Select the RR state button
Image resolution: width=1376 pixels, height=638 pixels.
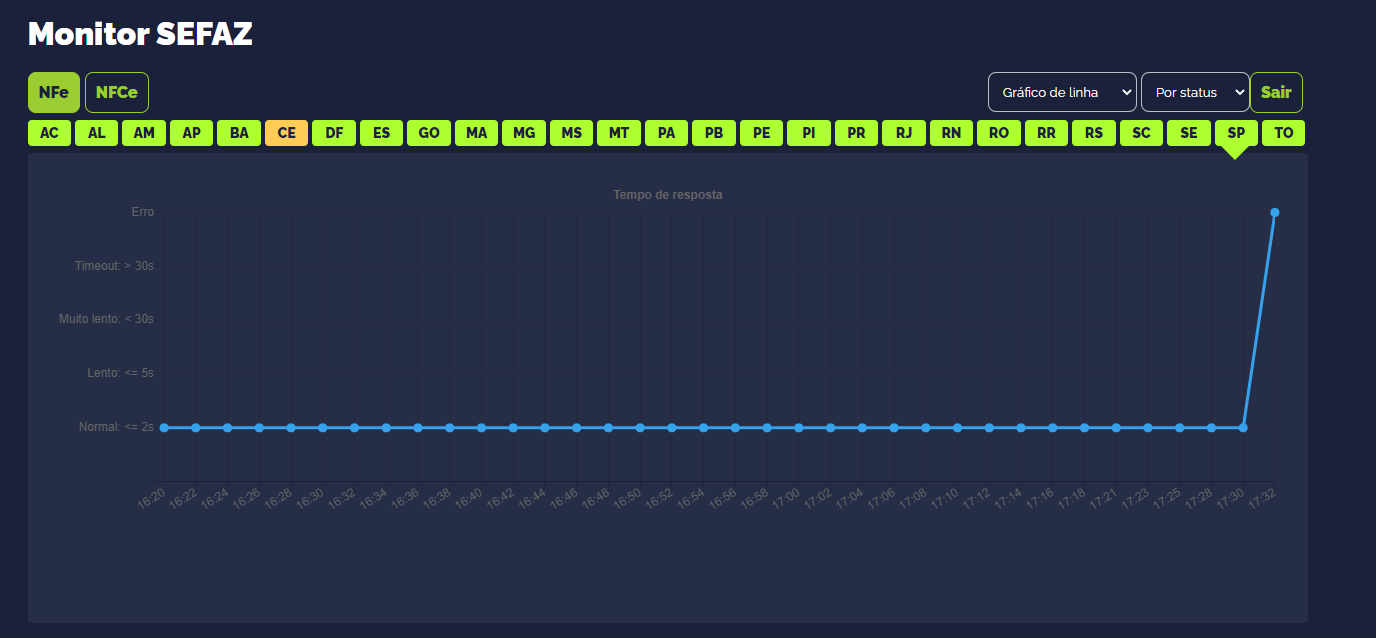pos(1047,133)
